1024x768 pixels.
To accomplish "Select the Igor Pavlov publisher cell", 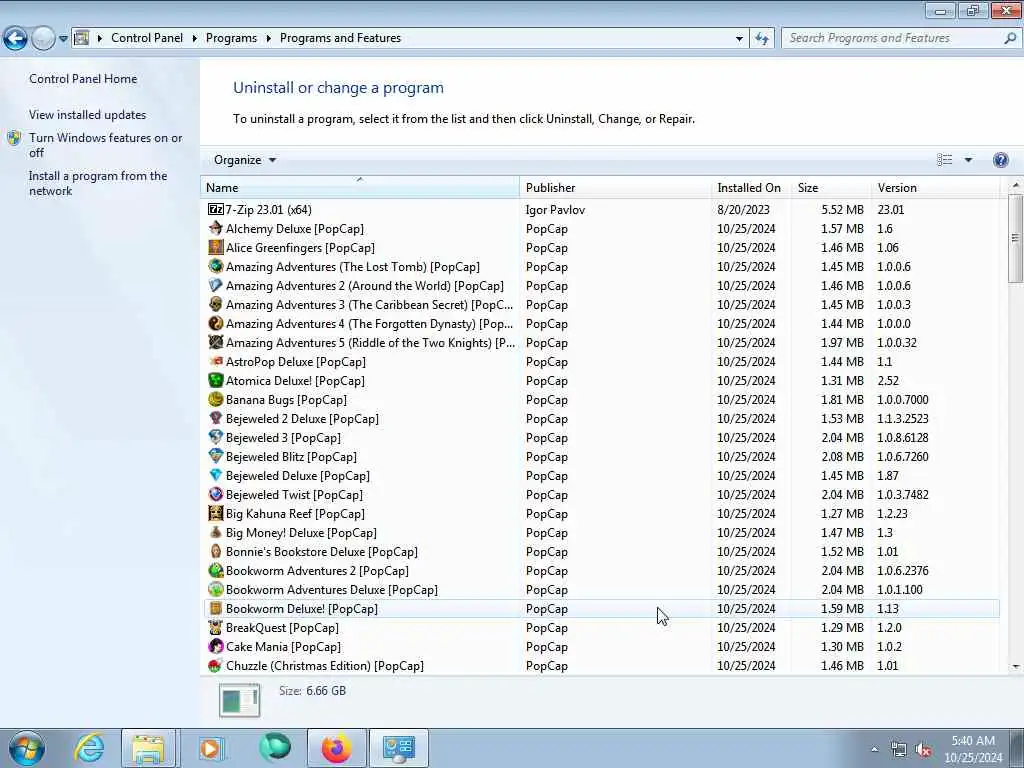I will click(x=555, y=210).
